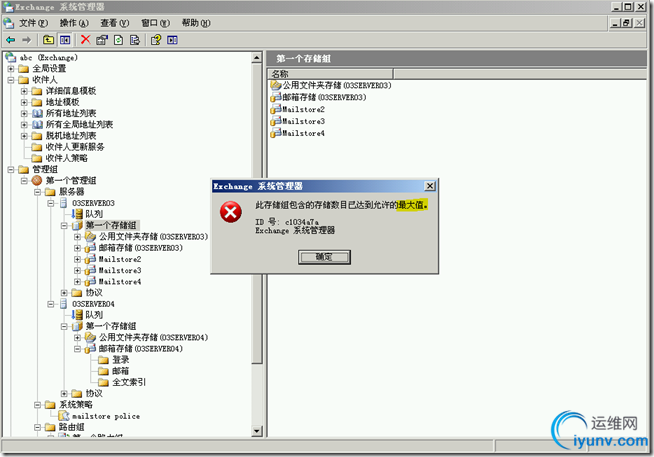Select 服务器 folder in the tree

pyautogui.click(x=72, y=192)
